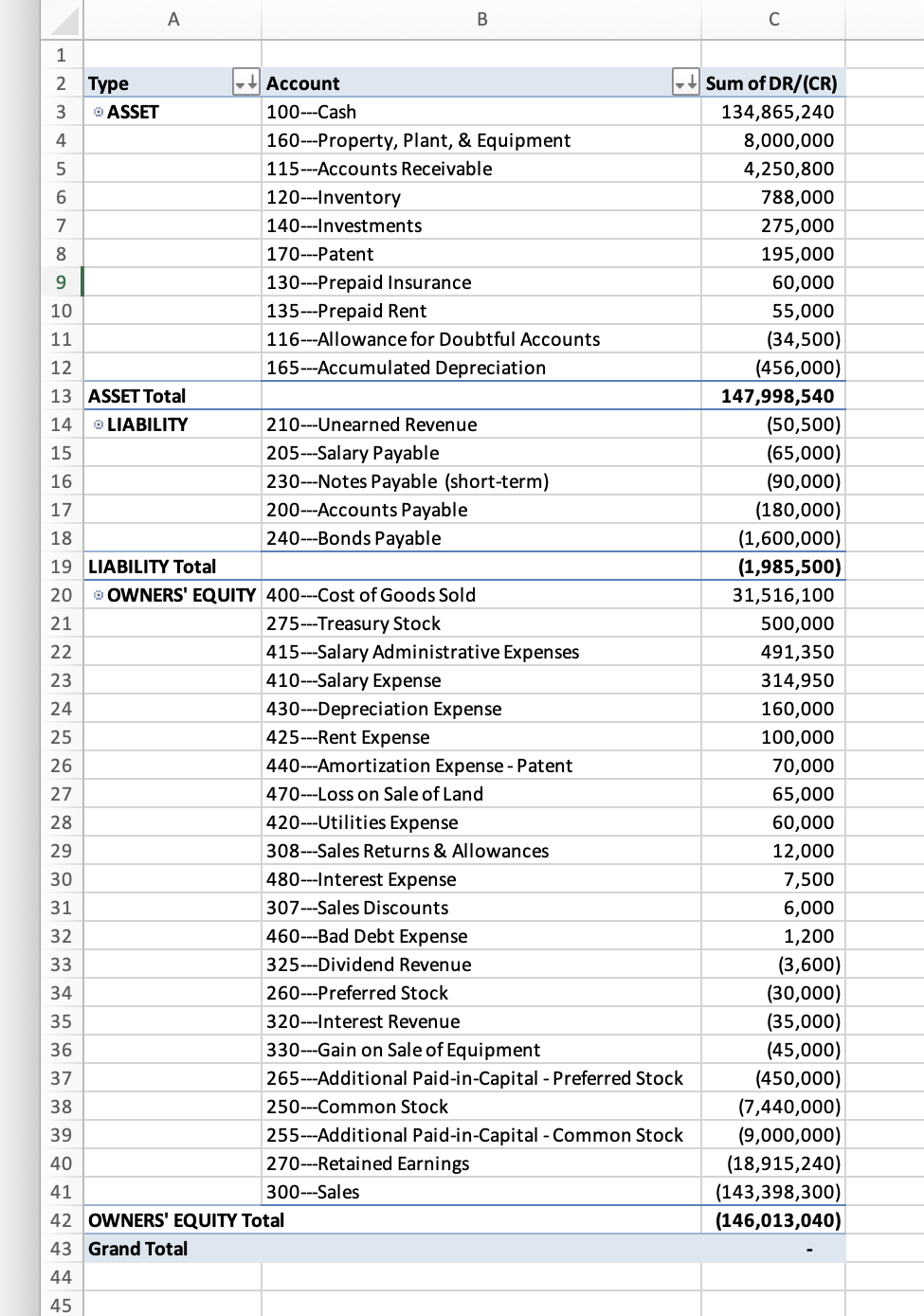Select the 300---Sales account cell

coord(480,1192)
